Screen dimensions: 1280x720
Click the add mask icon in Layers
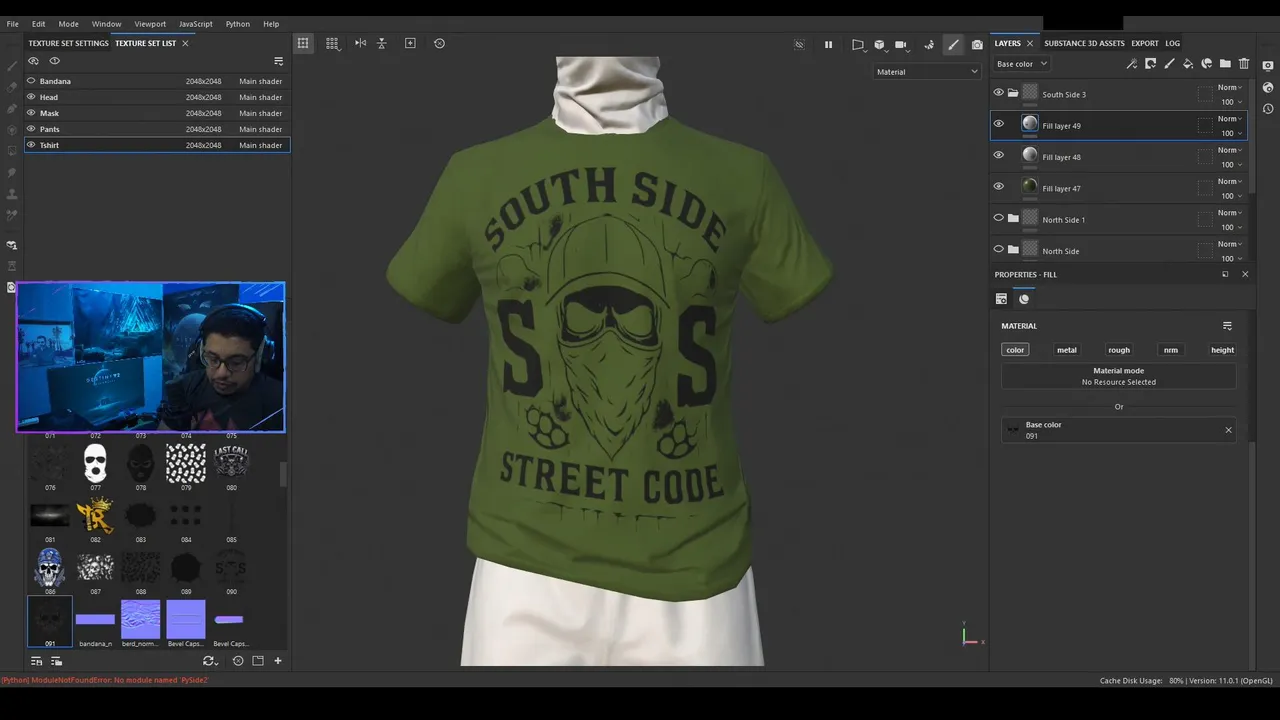[1150, 64]
